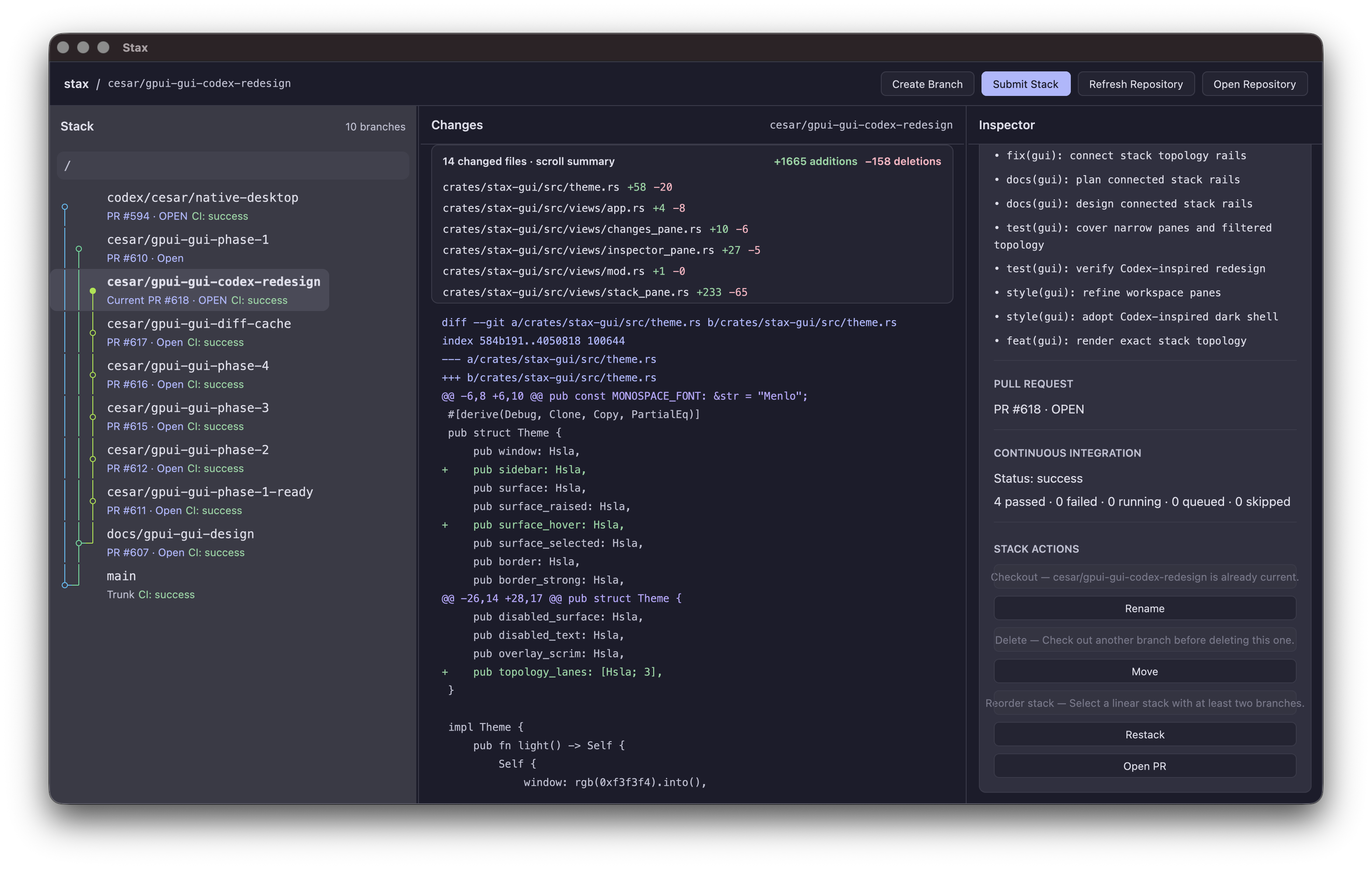This screenshot has width=1372, height=869.
Task: Click topology node for gpui-gui-diff-cache
Action: click(93, 333)
